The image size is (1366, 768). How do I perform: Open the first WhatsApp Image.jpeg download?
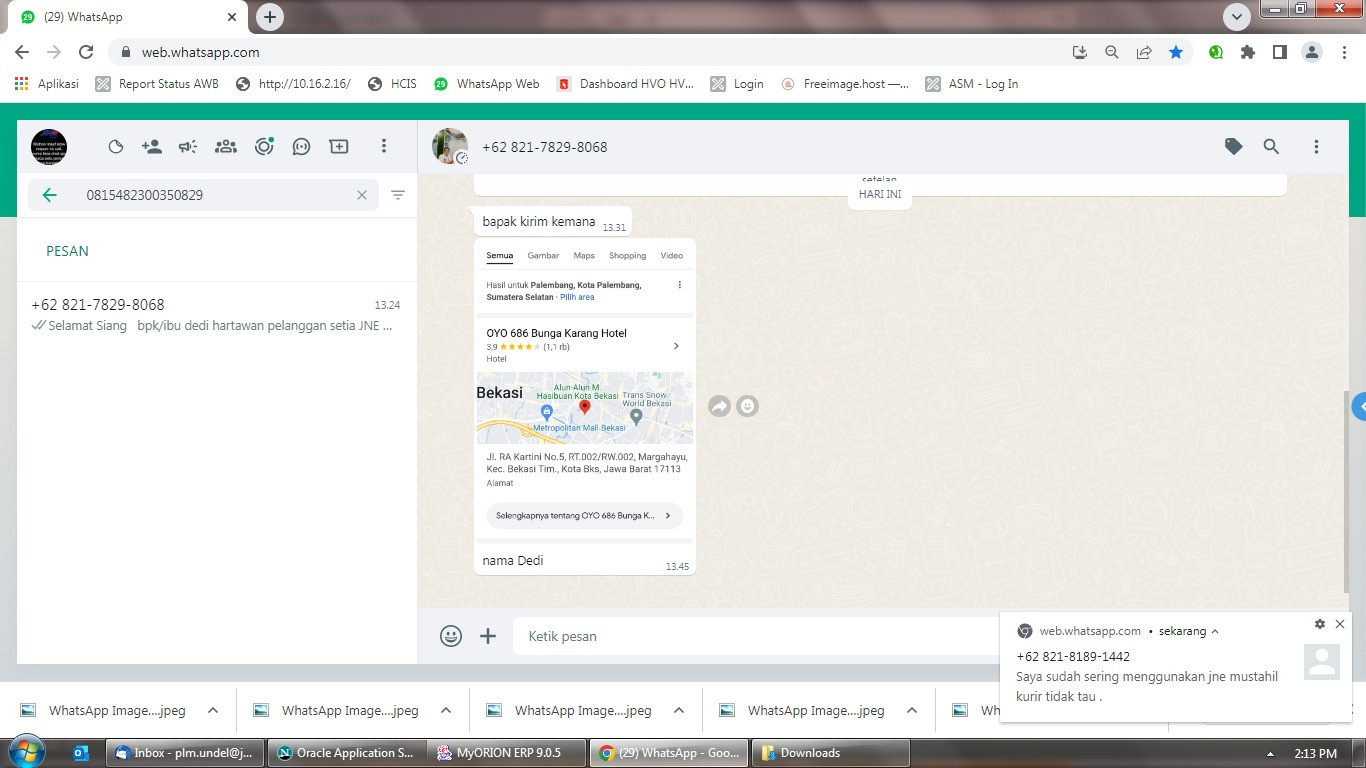(x=104, y=711)
